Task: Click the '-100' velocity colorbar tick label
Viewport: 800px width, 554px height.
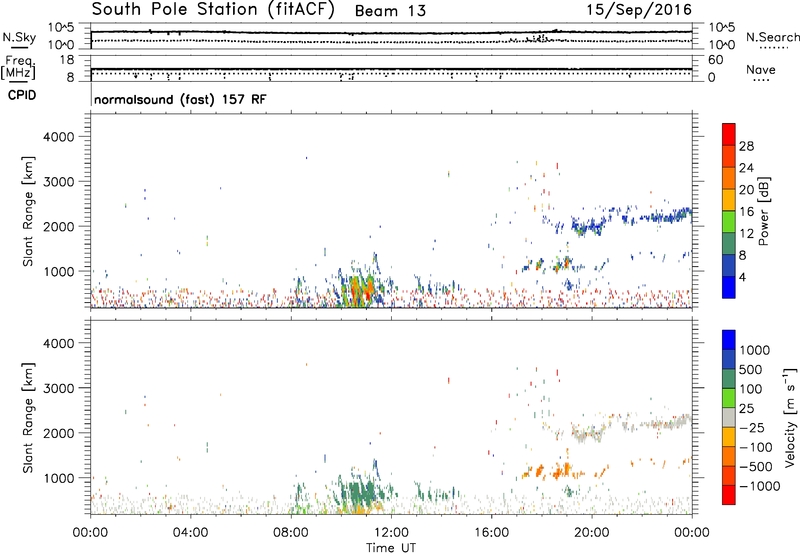Action: point(756,447)
